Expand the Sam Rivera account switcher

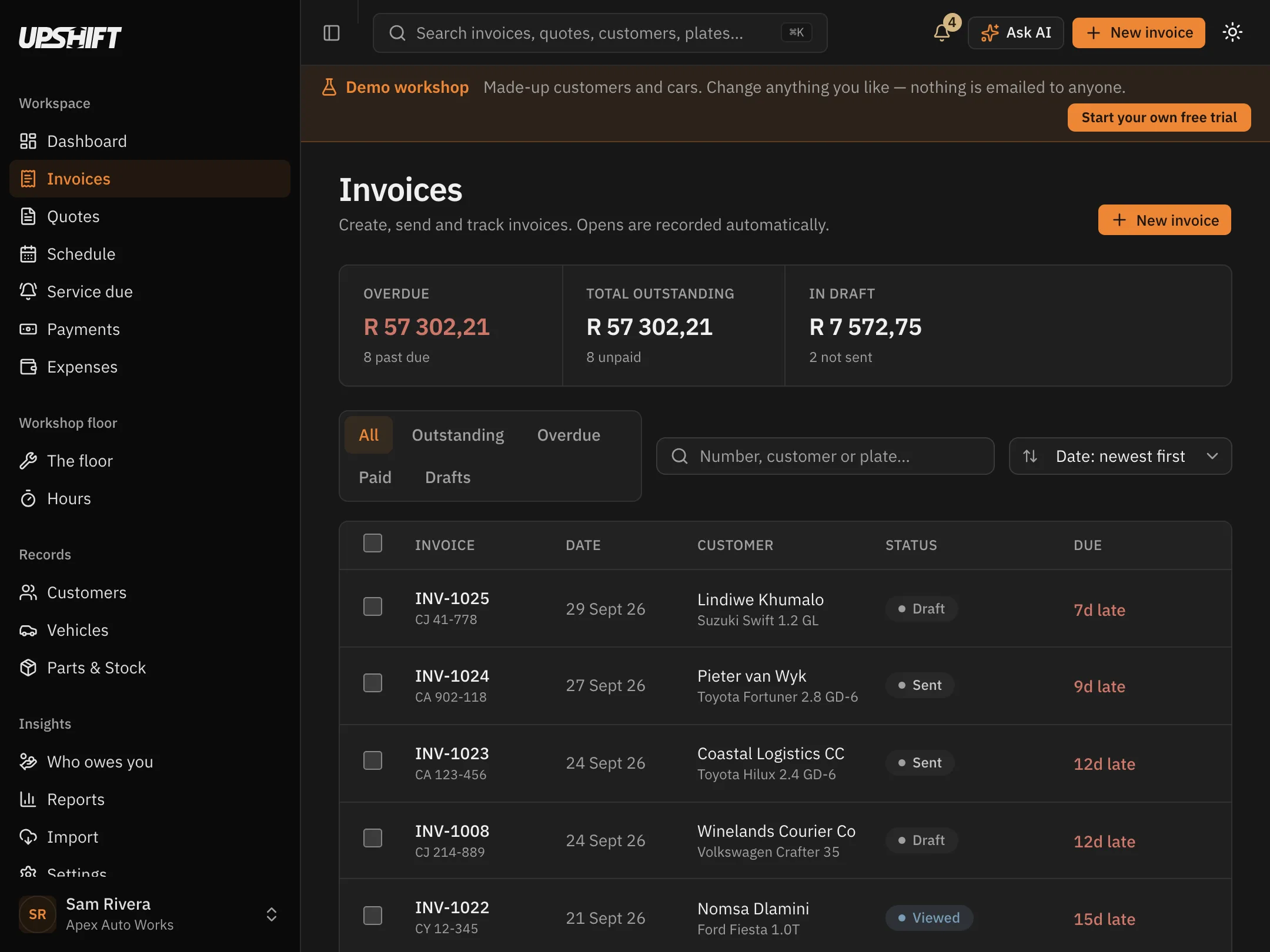(x=150, y=914)
